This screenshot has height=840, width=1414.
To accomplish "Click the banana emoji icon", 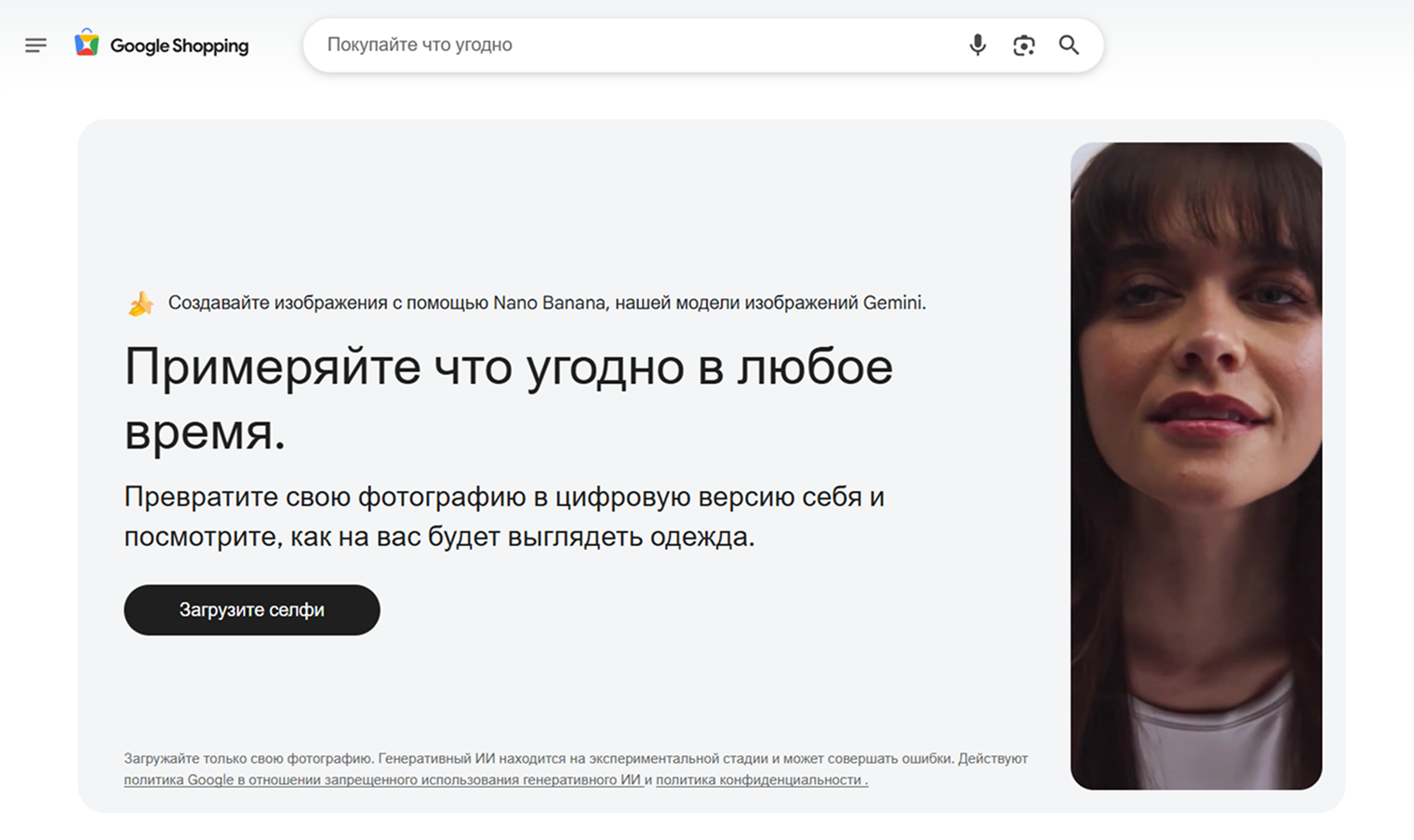I will [141, 303].
